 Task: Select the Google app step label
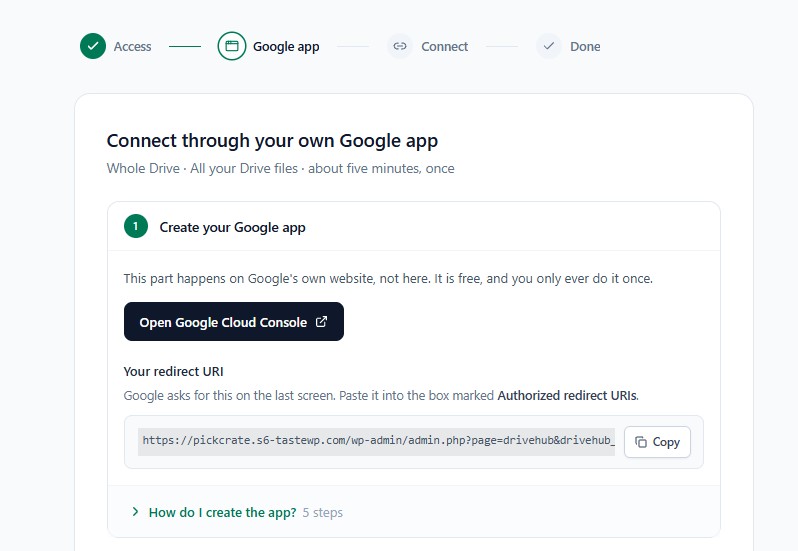(286, 47)
